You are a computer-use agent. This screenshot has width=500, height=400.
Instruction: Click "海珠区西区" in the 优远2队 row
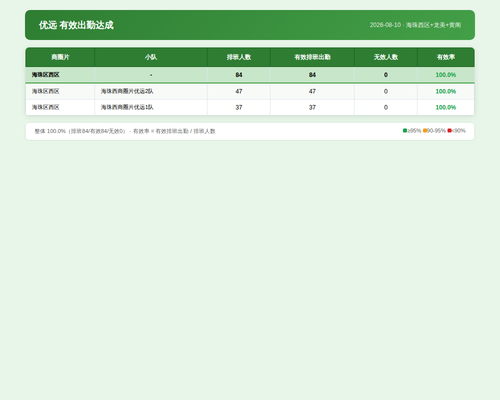(46, 91)
